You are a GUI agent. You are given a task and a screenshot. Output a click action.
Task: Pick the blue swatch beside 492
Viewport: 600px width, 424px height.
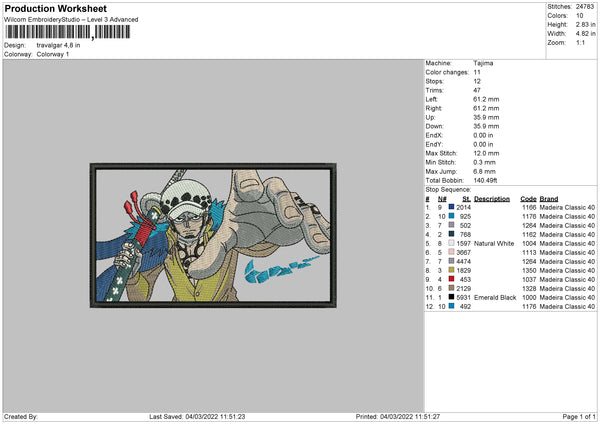pos(452,306)
